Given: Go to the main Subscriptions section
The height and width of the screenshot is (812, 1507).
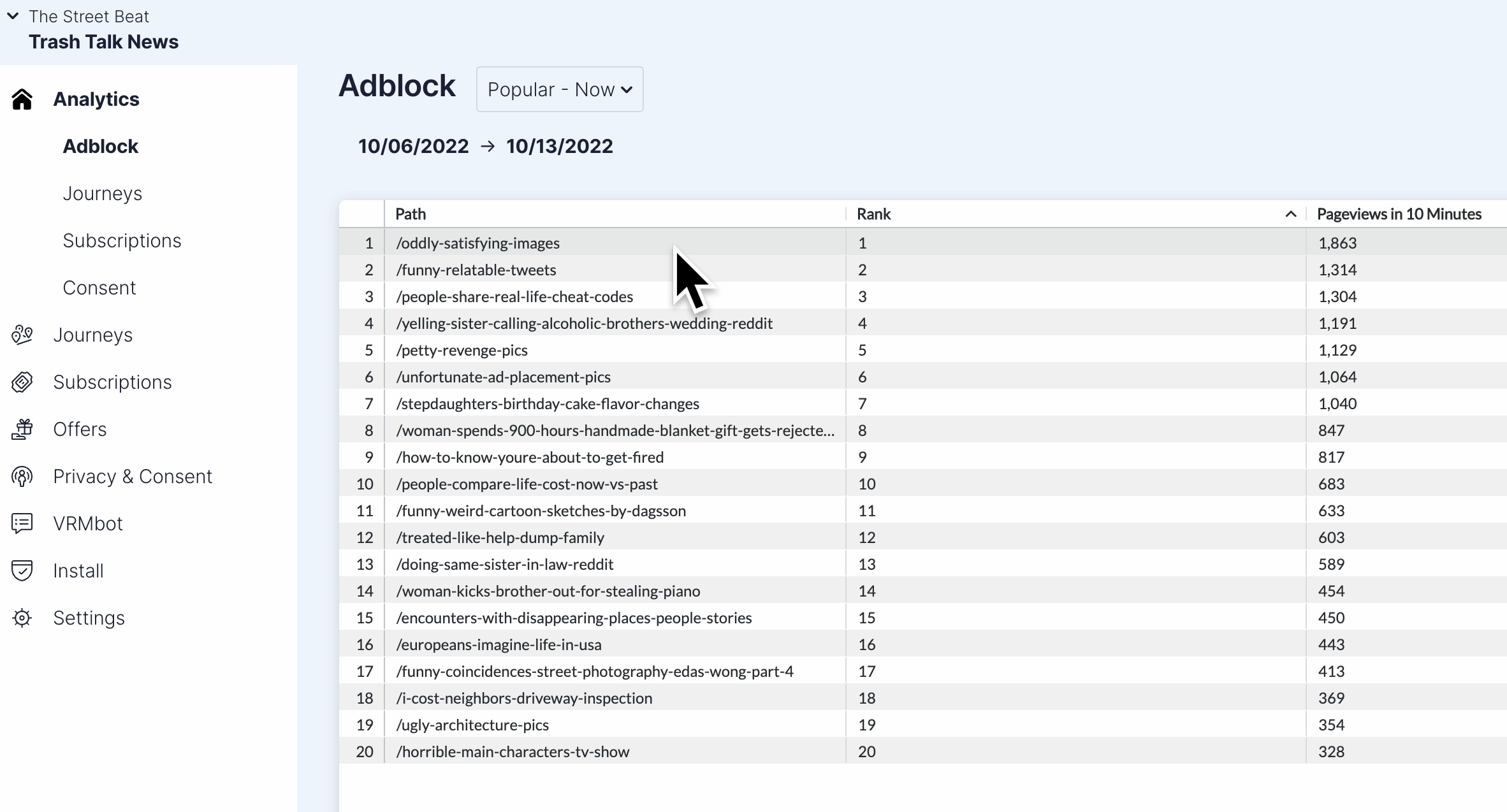Looking at the screenshot, I should (x=113, y=382).
